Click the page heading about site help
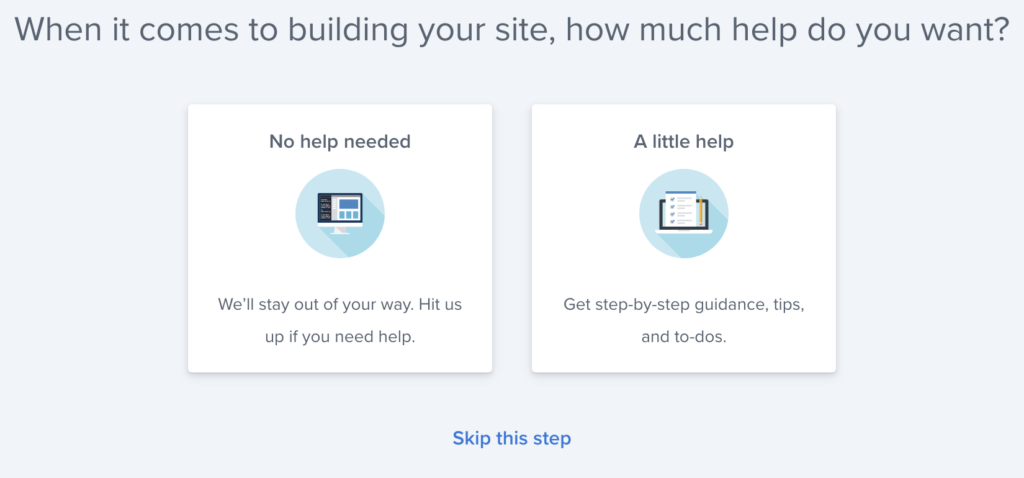Viewport: 1024px width, 478px height. coord(512,30)
